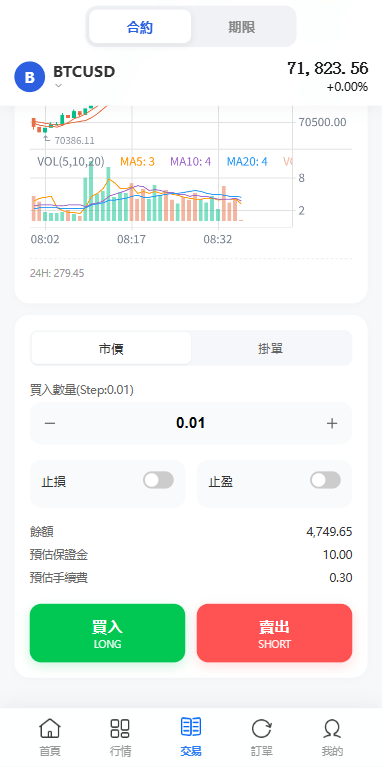Tap the BTC coin avatar icon
The height and width of the screenshot is (767, 382).
(29, 77)
